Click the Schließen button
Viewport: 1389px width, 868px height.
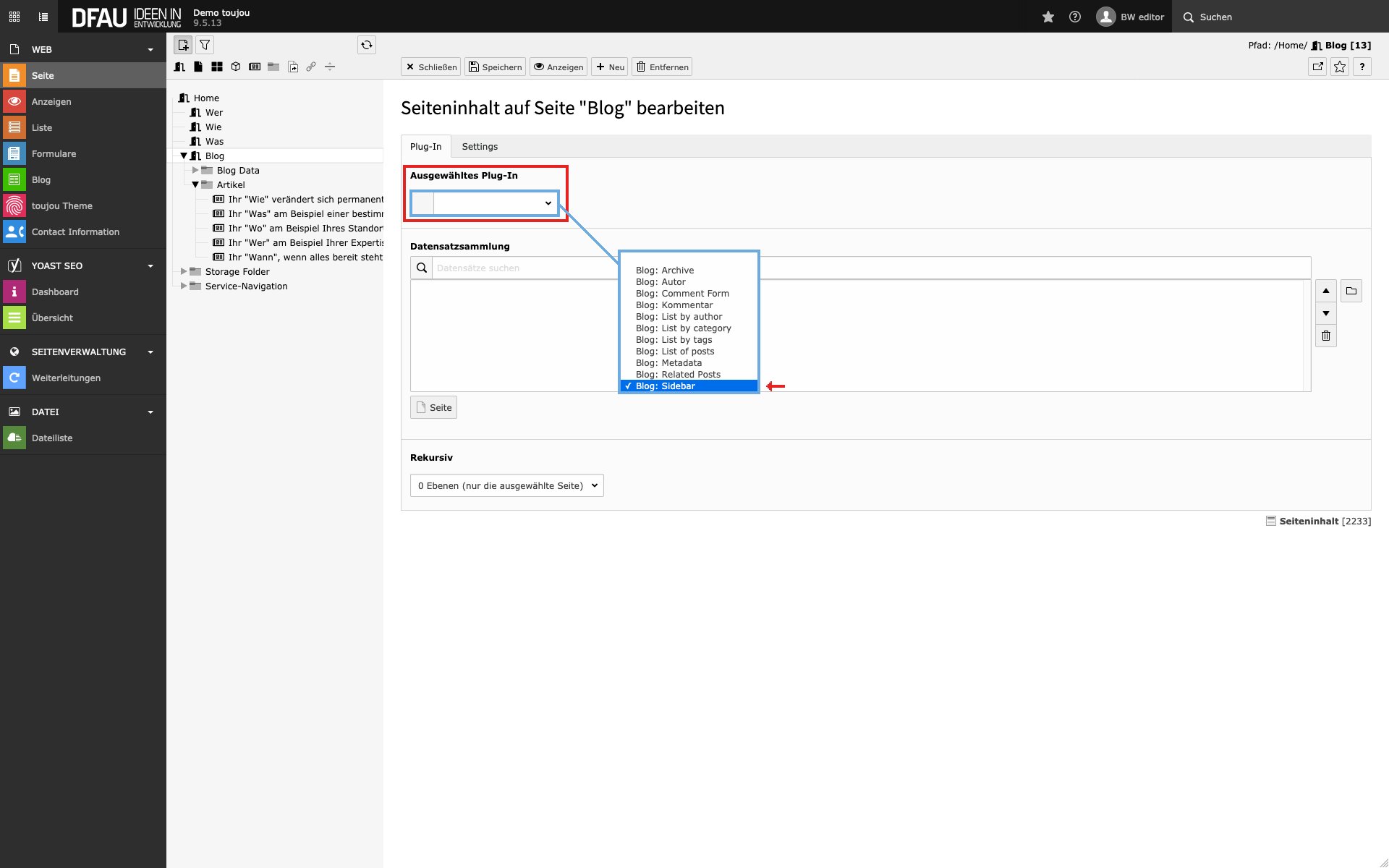click(x=430, y=67)
